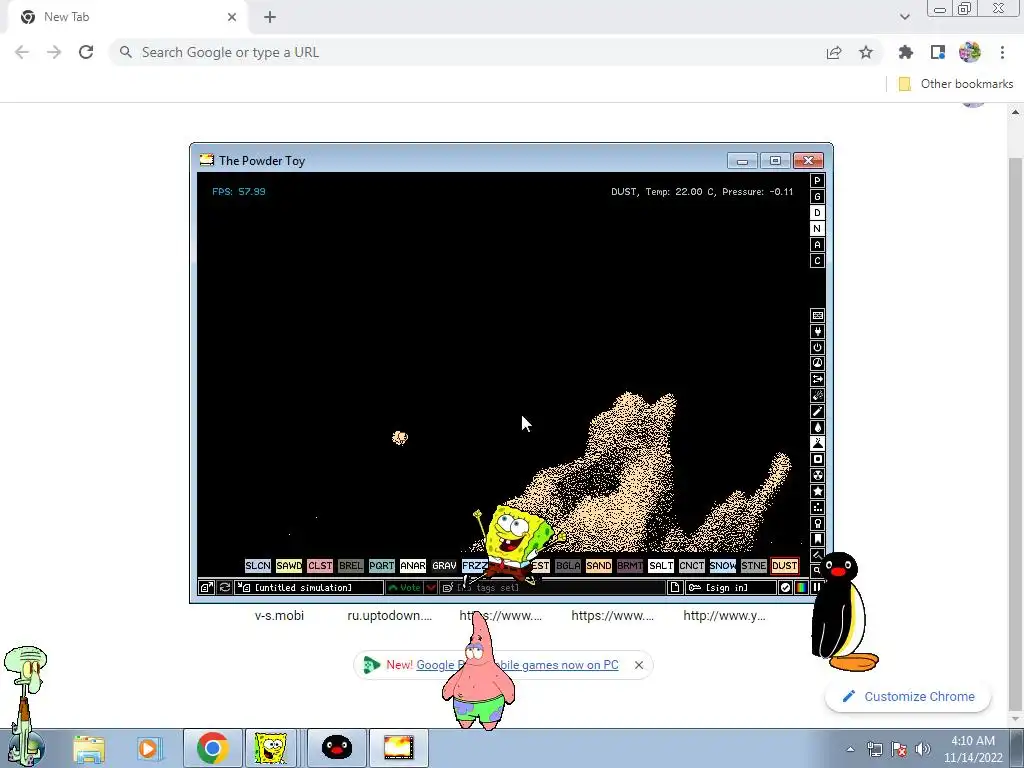Expand the Chrome tab search chevron

[x=904, y=17]
